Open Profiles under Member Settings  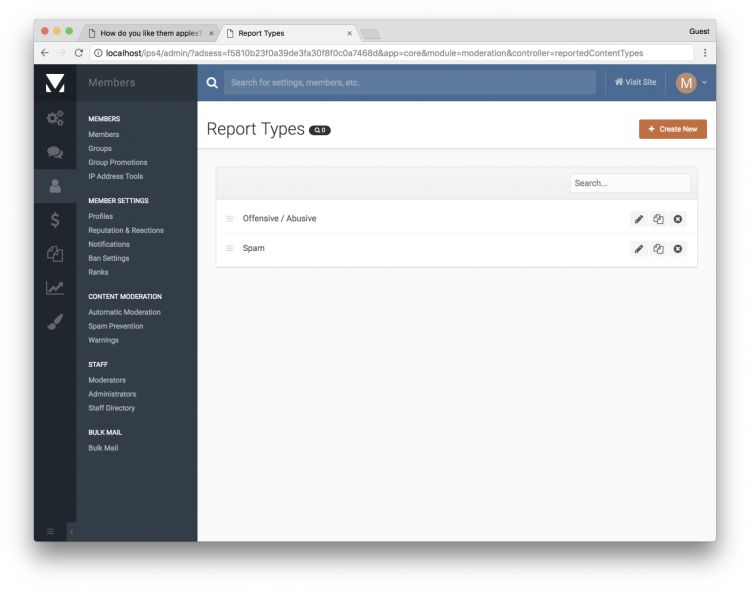click(x=100, y=216)
